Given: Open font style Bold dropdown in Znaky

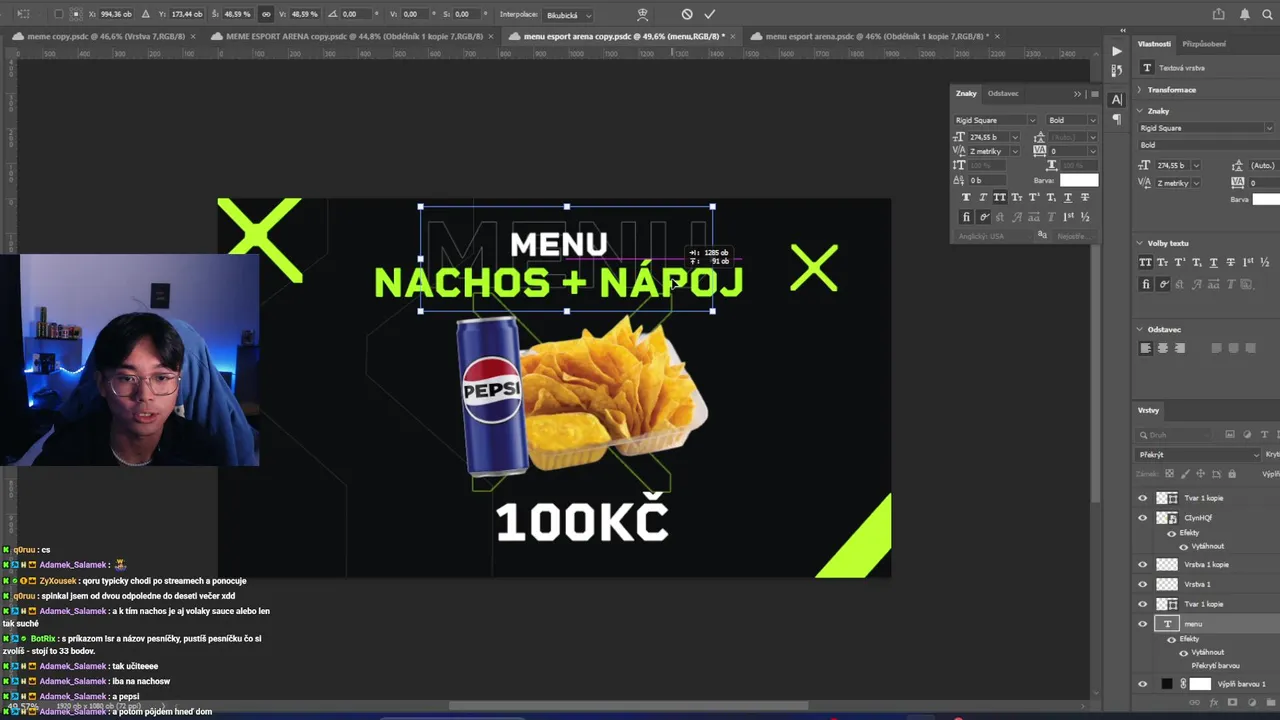Looking at the screenshot, I should pyautogui.click(x=1071, y=120).
